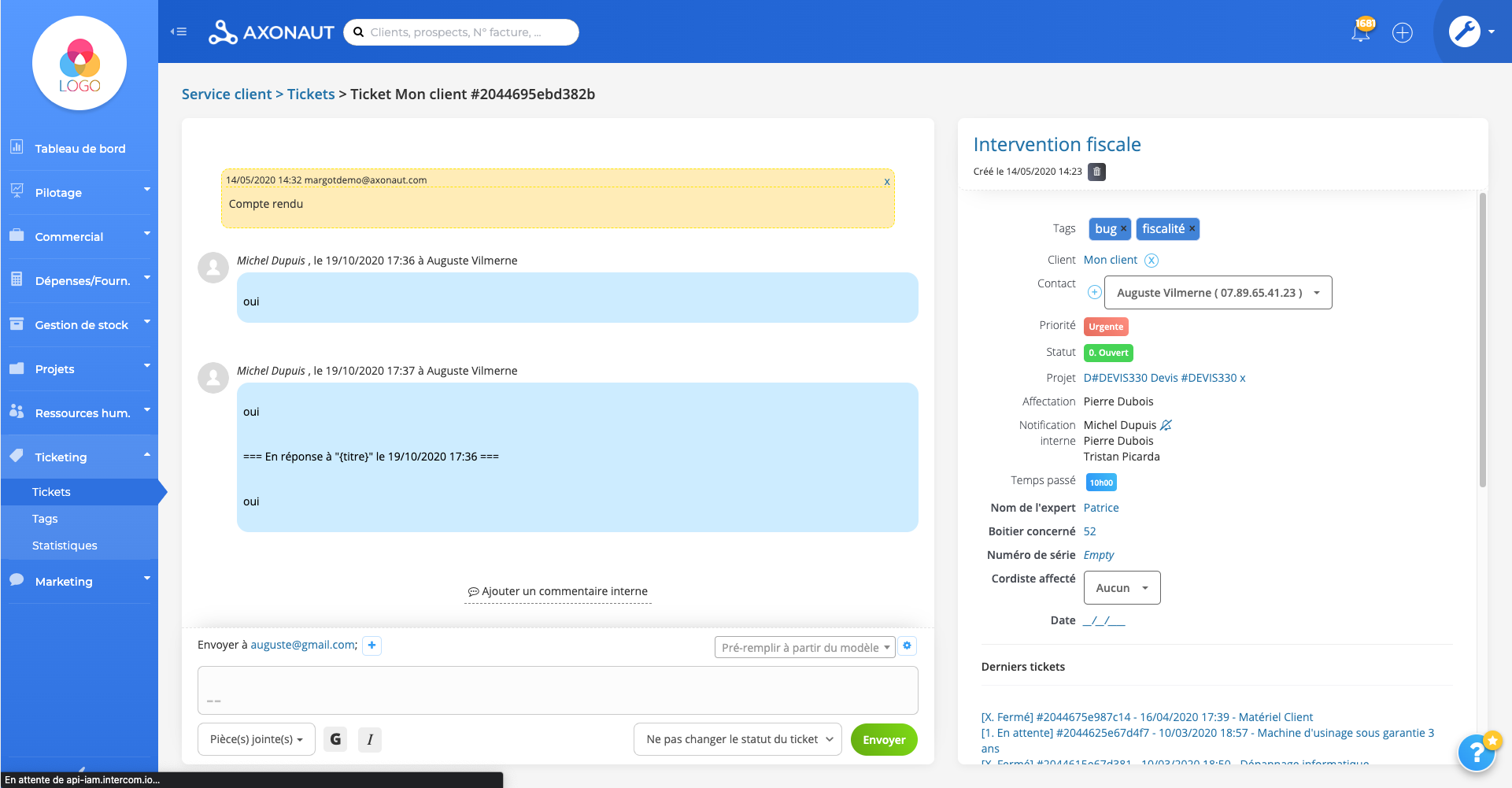Expand the Pièce(s) jointe(s) selector
The width and height of the screenshot is (1512, 788).
click(x=256, y=739)
